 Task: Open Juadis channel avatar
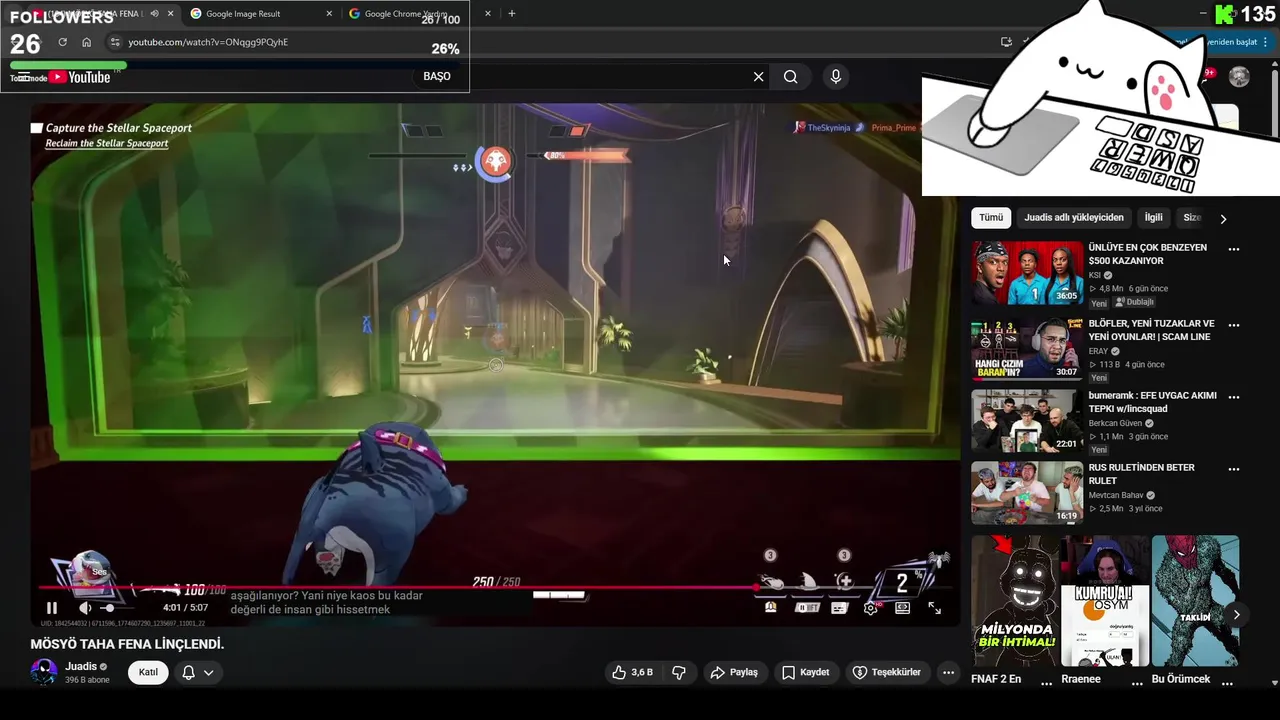(x=44, y=672)
